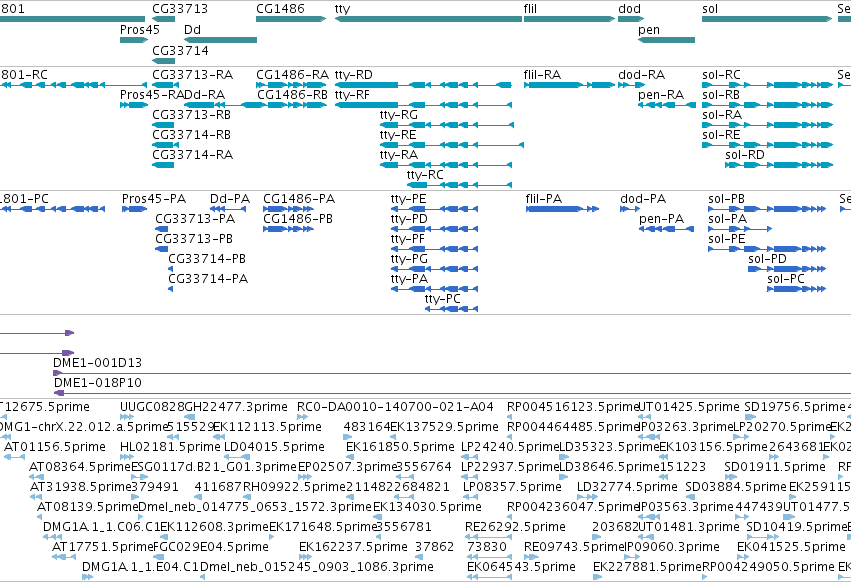Image resolution: width=851 pixels, height=582 pixels.
Task: Click EST label UUGC0828
Action: click(x=152, y=407)
